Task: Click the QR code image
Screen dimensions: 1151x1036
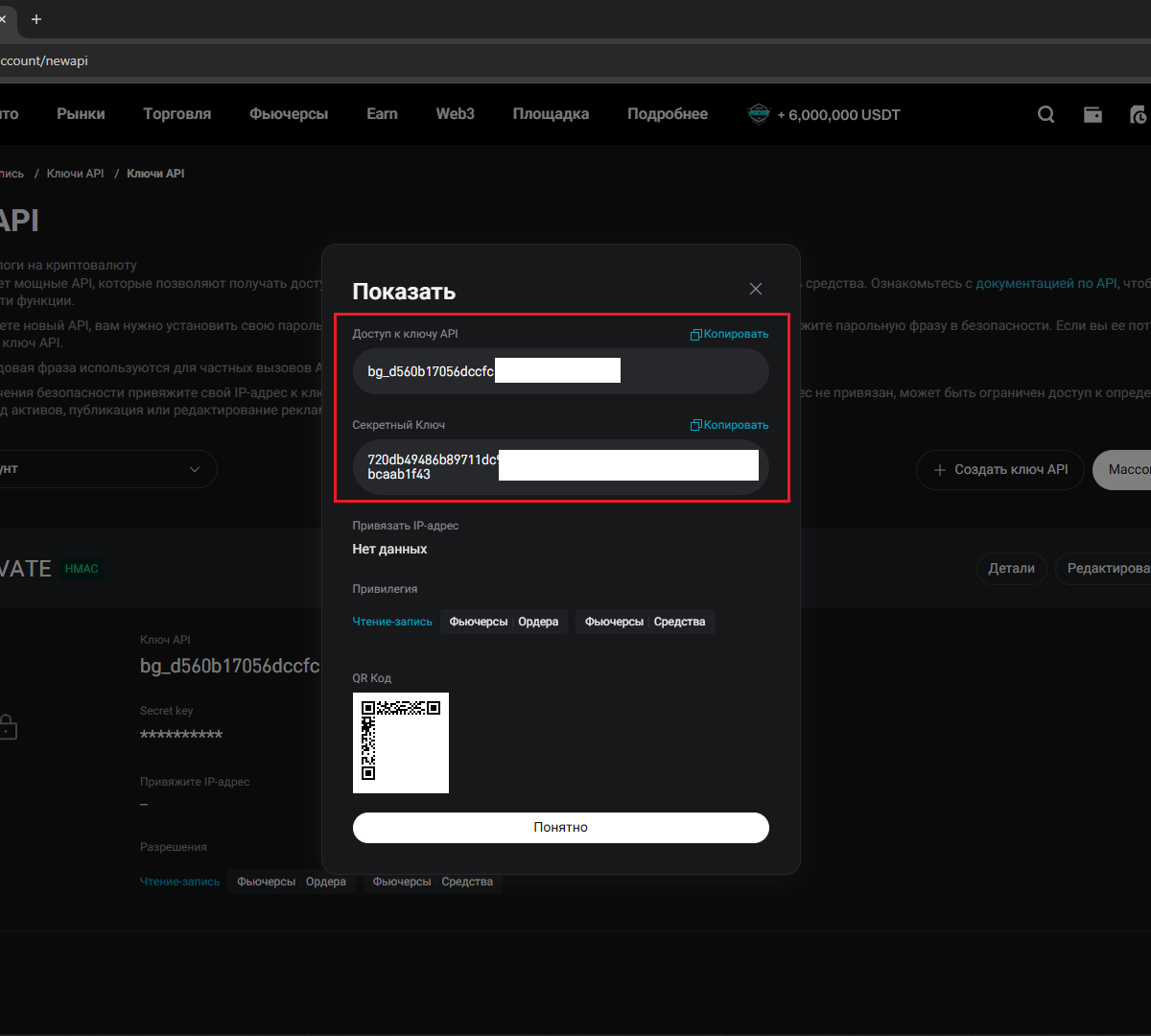Action: click(401, 742)
